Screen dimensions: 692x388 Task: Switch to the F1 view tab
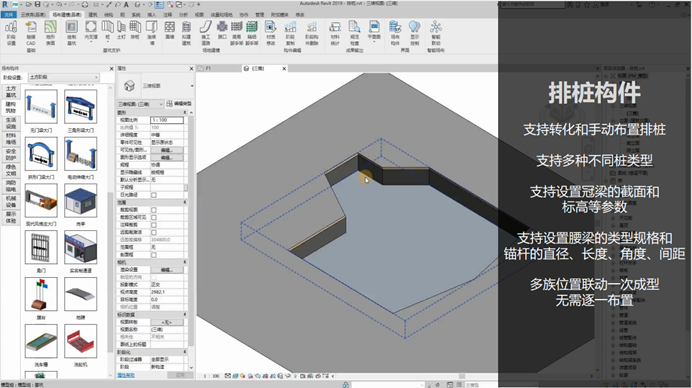208,68
